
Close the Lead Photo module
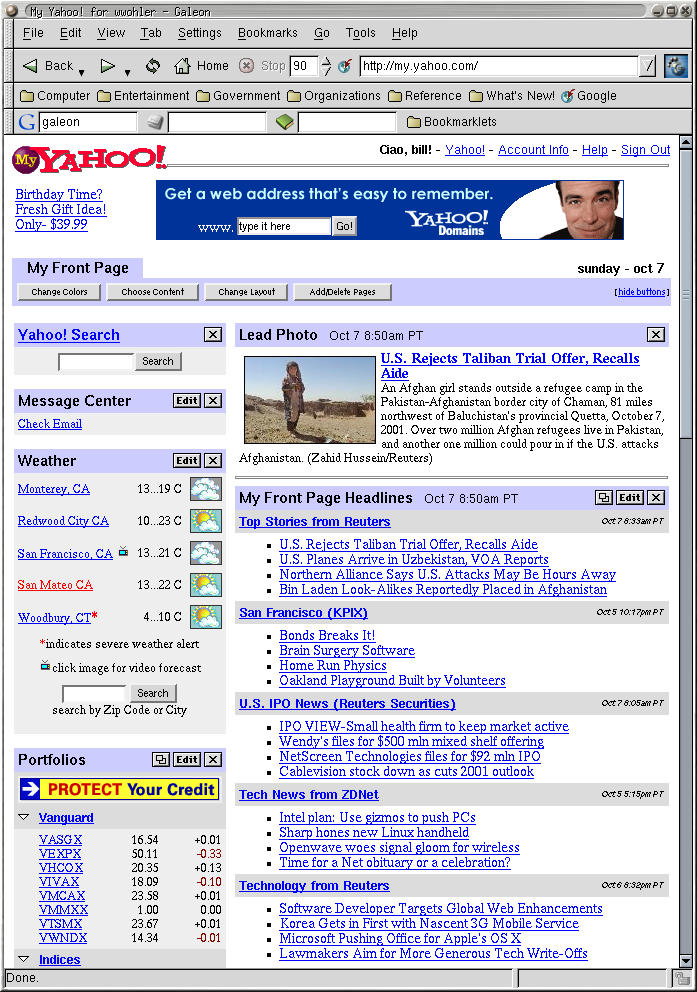656,334
